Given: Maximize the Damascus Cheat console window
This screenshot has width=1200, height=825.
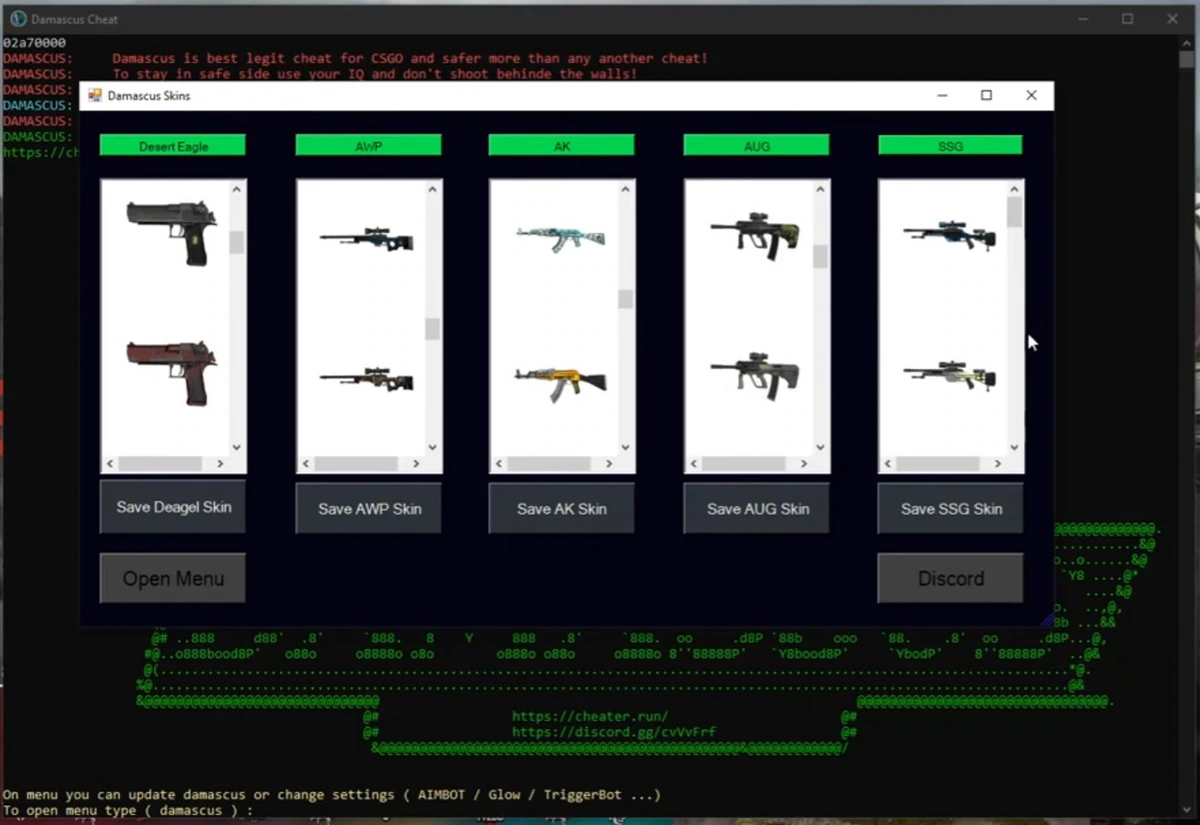Looking at the screenshot, I should [1127, 18].
